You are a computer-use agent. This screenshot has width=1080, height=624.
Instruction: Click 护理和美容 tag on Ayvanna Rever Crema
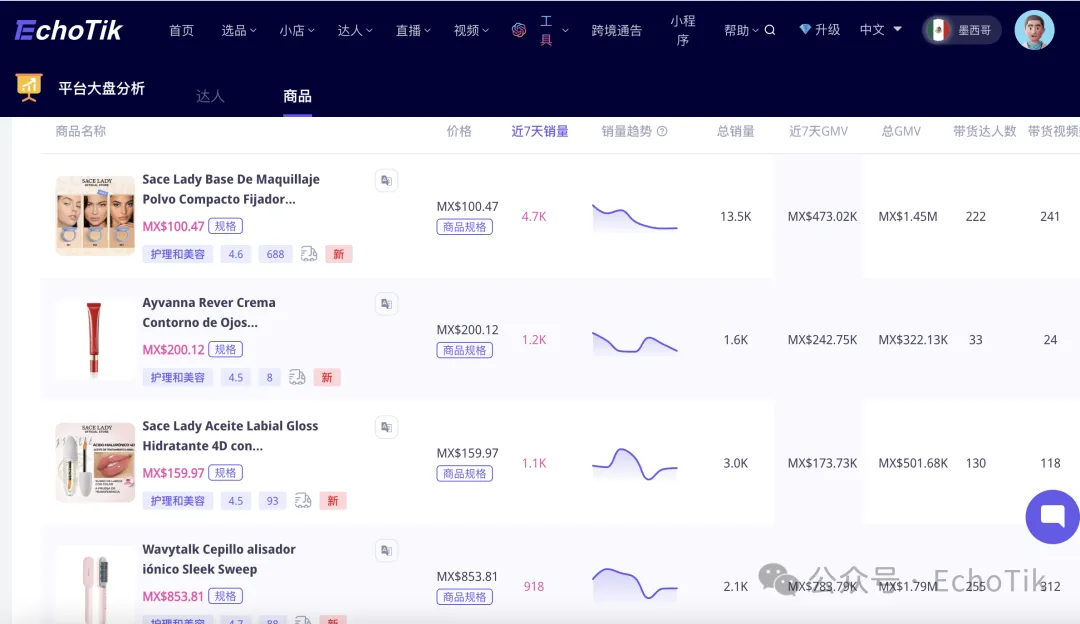tap(178, 377)
